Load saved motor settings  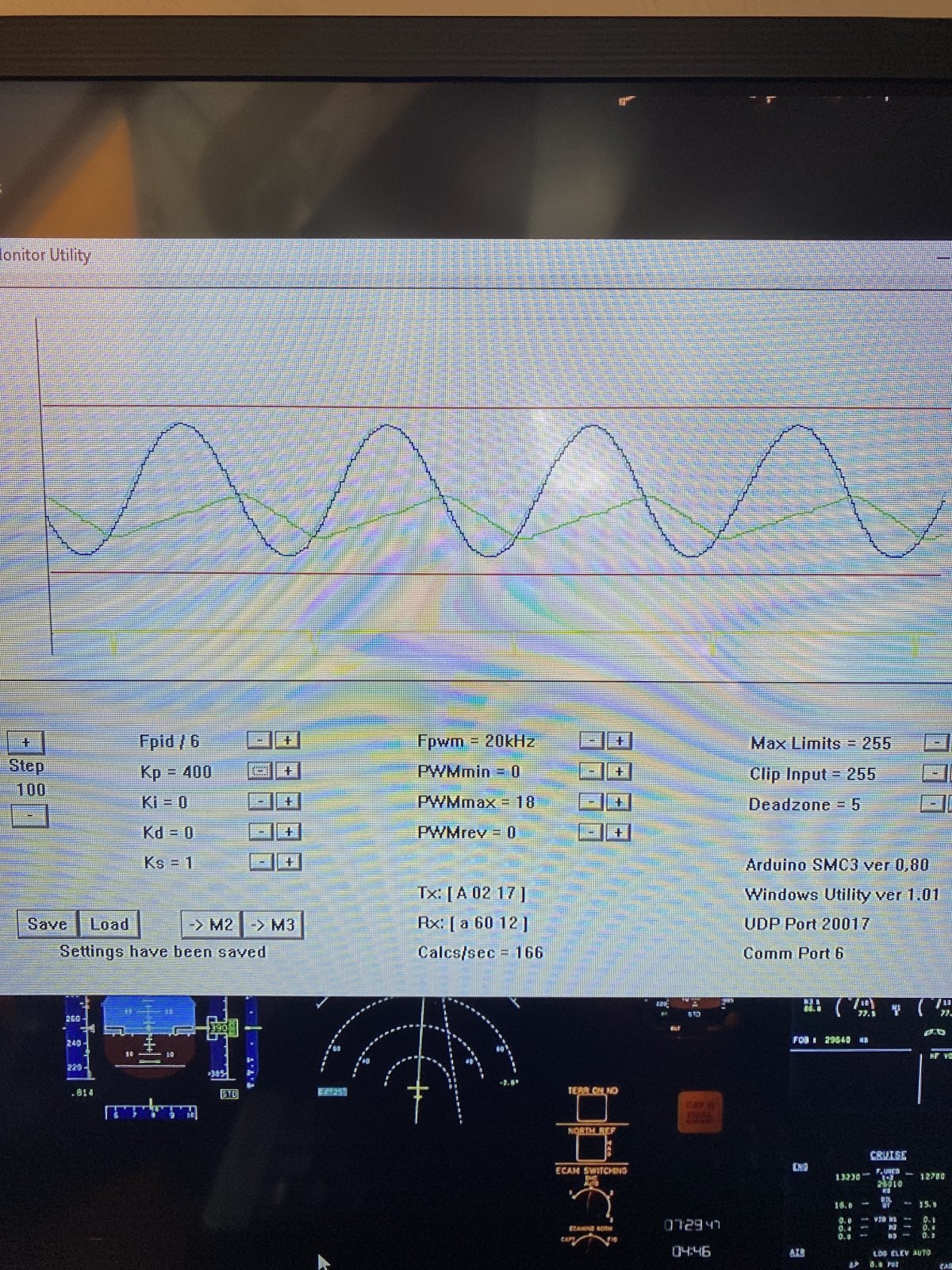(x=109, y=924)
